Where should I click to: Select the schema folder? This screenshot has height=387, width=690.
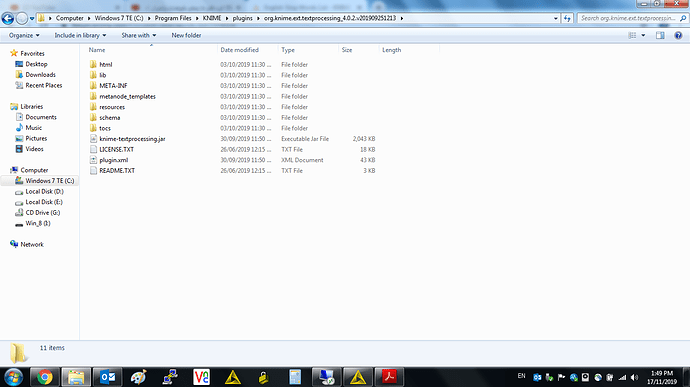[110, 117]
